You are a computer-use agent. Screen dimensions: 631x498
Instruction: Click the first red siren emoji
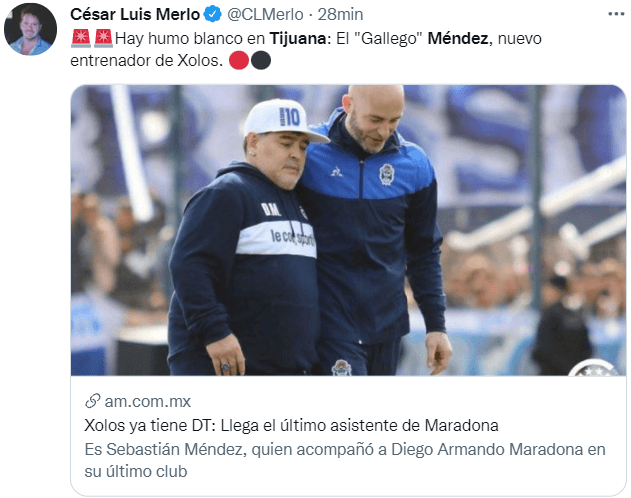tap(81, 38)
